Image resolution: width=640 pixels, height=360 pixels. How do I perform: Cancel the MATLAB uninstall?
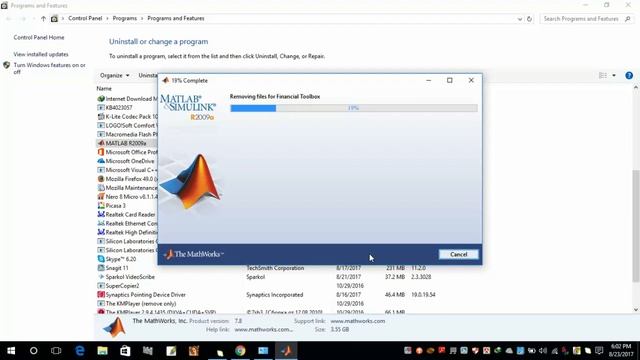(458, 254)
